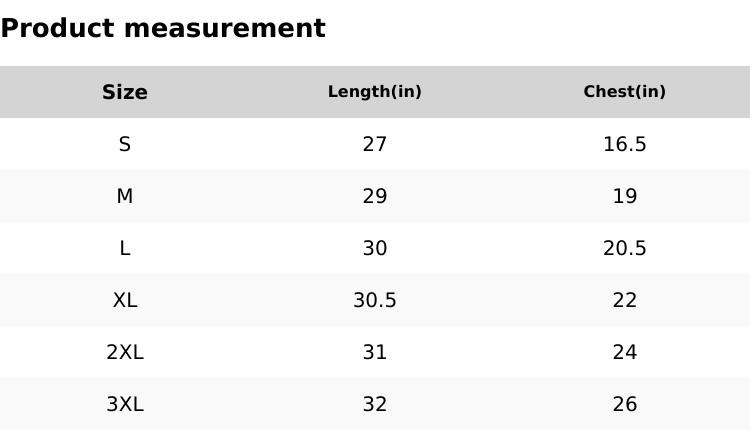Select the chest value 24

tap(625, 353)
